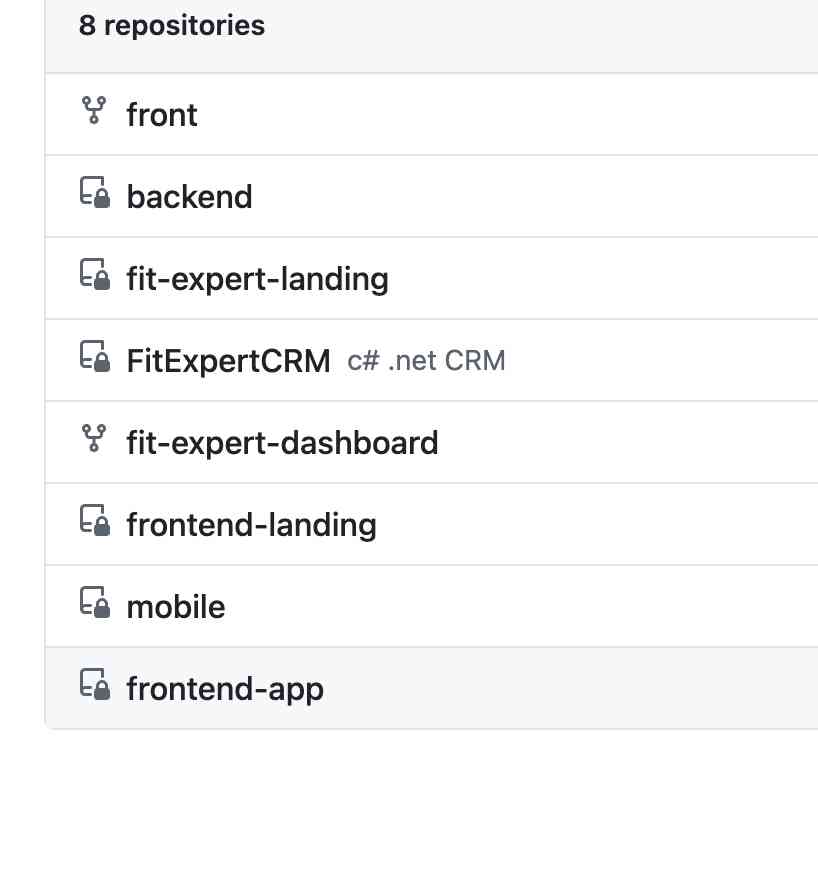The width and height of the screenshot is (818, 896).
Task: Open the backend repository link
Action: click(189, 197)
